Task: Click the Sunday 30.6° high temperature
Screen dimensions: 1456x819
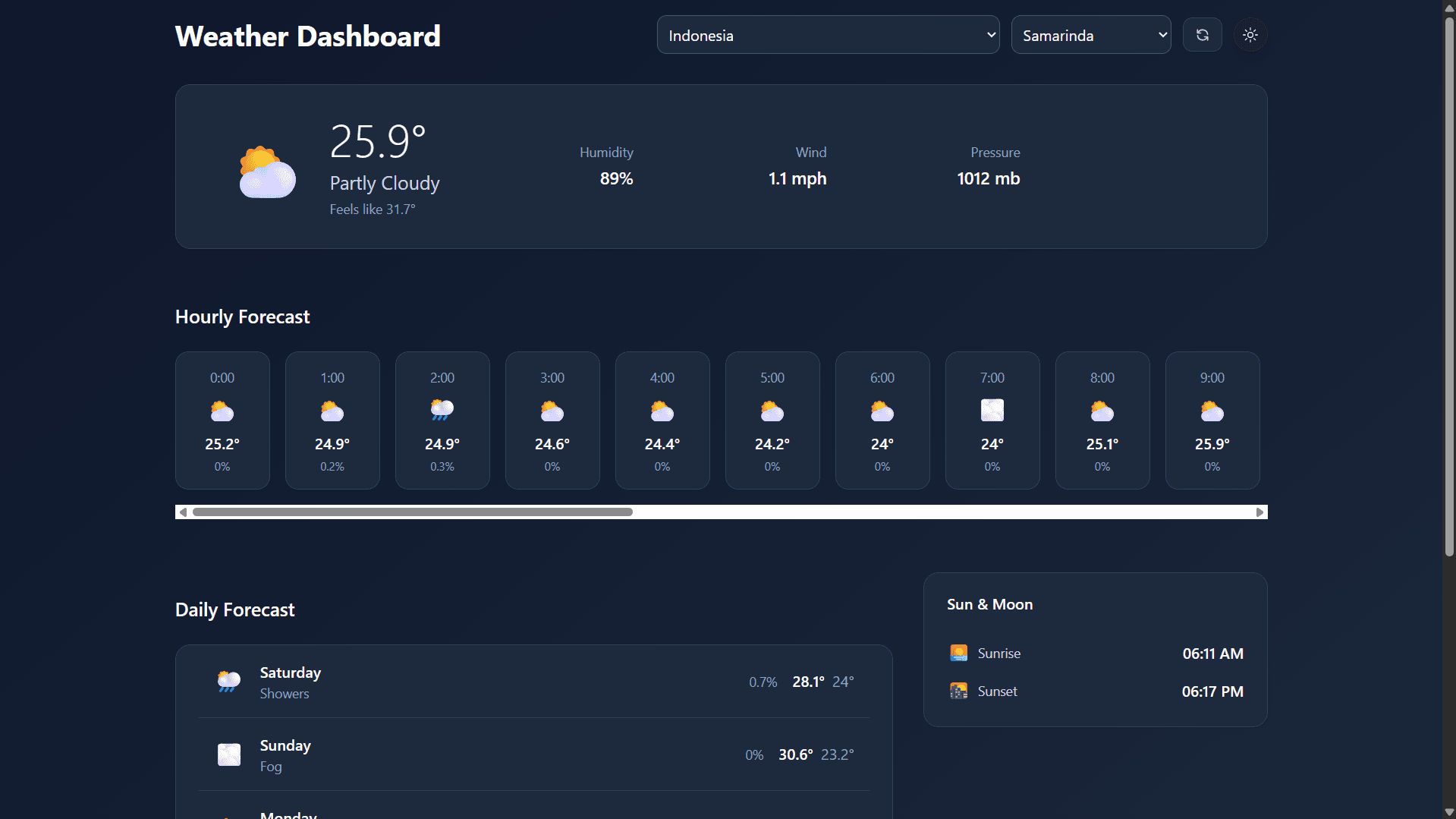Action: 796,754
